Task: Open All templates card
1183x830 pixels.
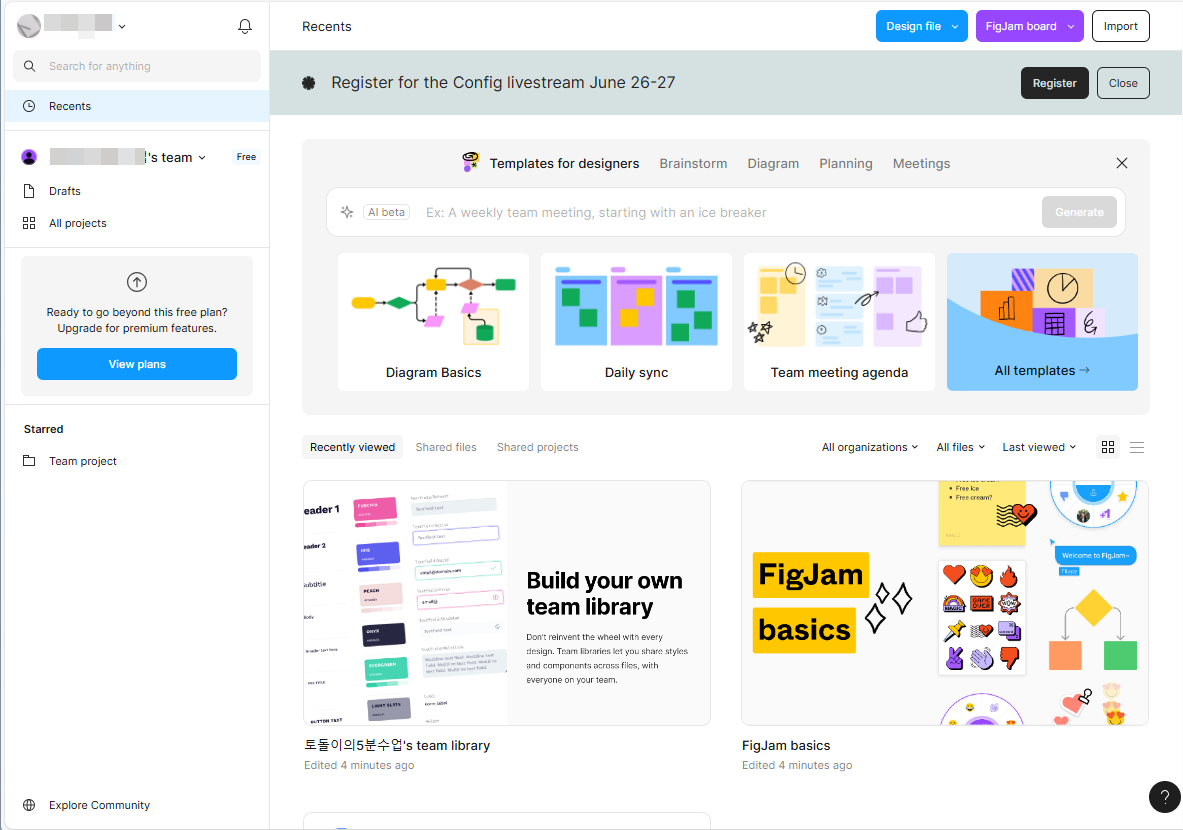Action: coord(1042,322)
